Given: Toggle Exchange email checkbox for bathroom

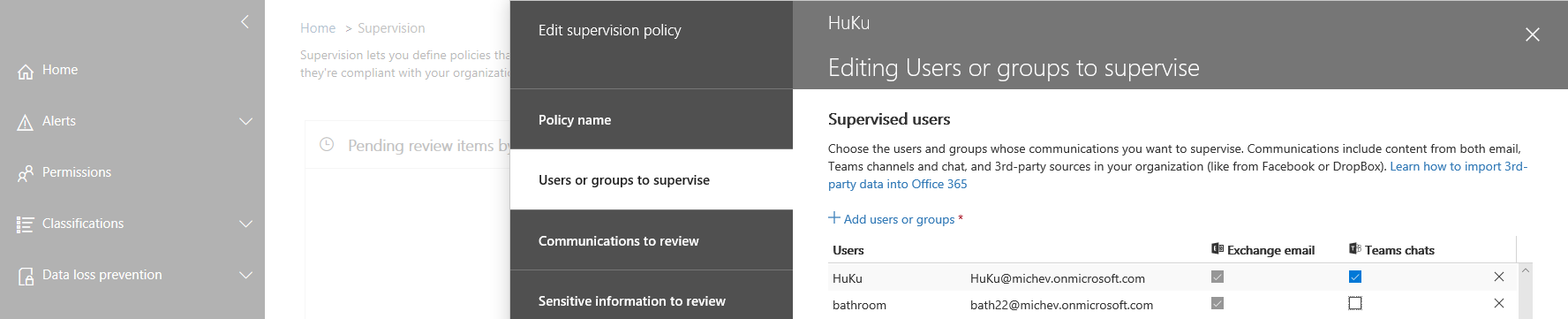Looking at the screenshot, I should pos(1217,303).
